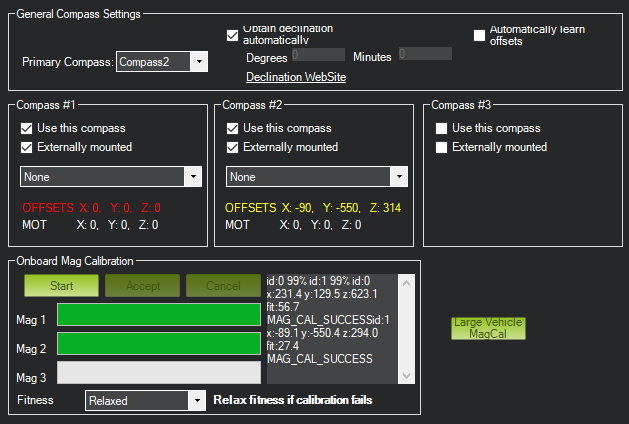The width and height of the screenshot is (629, 424).
Task: Open the Fitness dropdown set to Relaxed
Action: click(146, 400)
